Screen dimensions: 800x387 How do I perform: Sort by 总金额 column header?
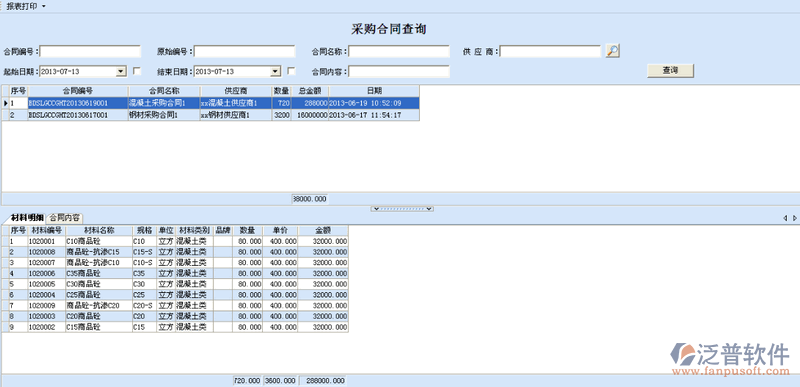310,91
